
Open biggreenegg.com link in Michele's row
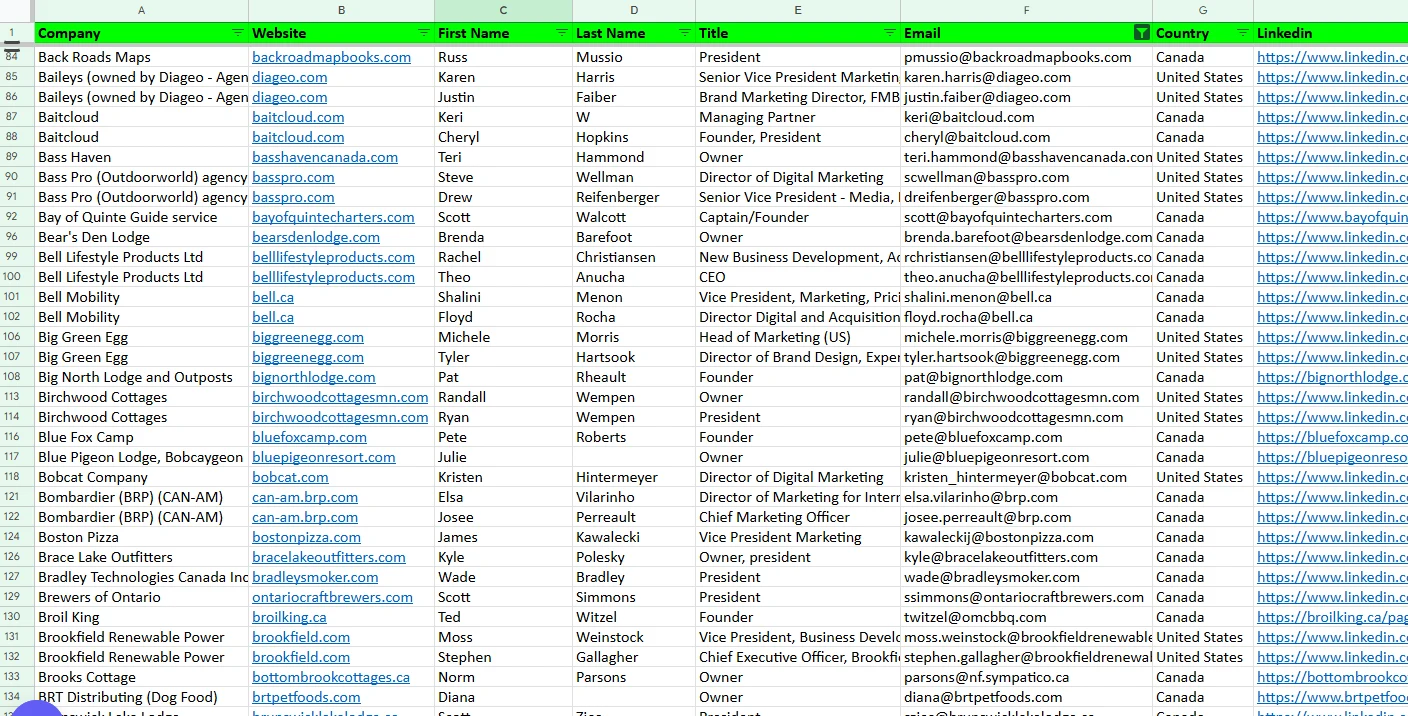308,337
